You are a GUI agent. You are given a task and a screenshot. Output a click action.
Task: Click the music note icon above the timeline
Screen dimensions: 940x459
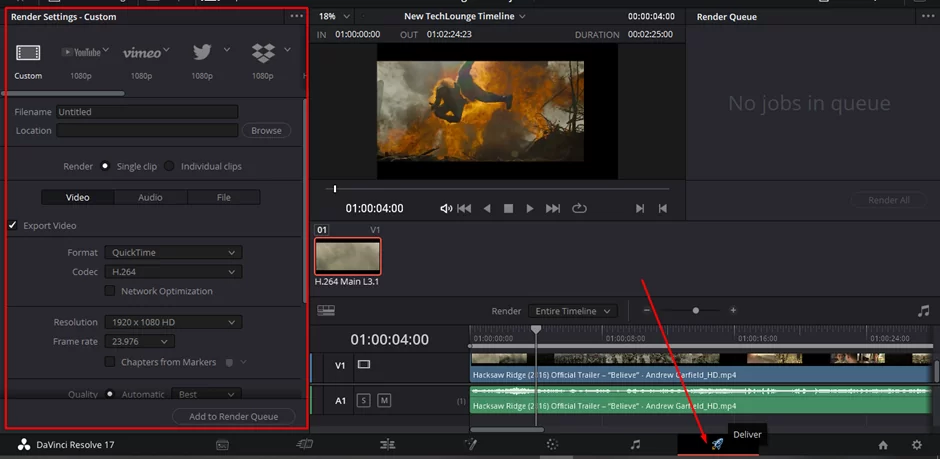pos(924,311)
